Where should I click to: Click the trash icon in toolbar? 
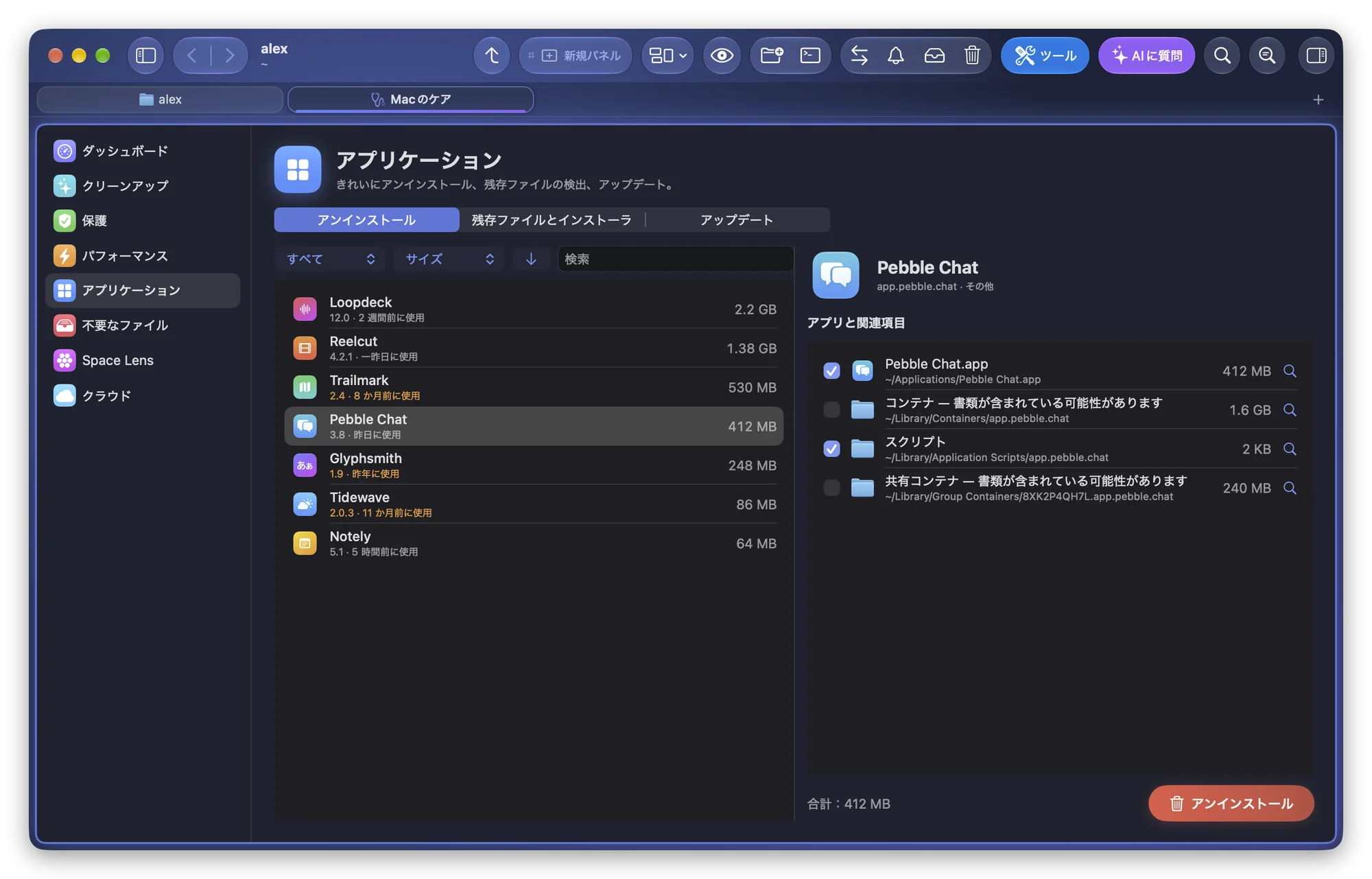coord(972,56)
